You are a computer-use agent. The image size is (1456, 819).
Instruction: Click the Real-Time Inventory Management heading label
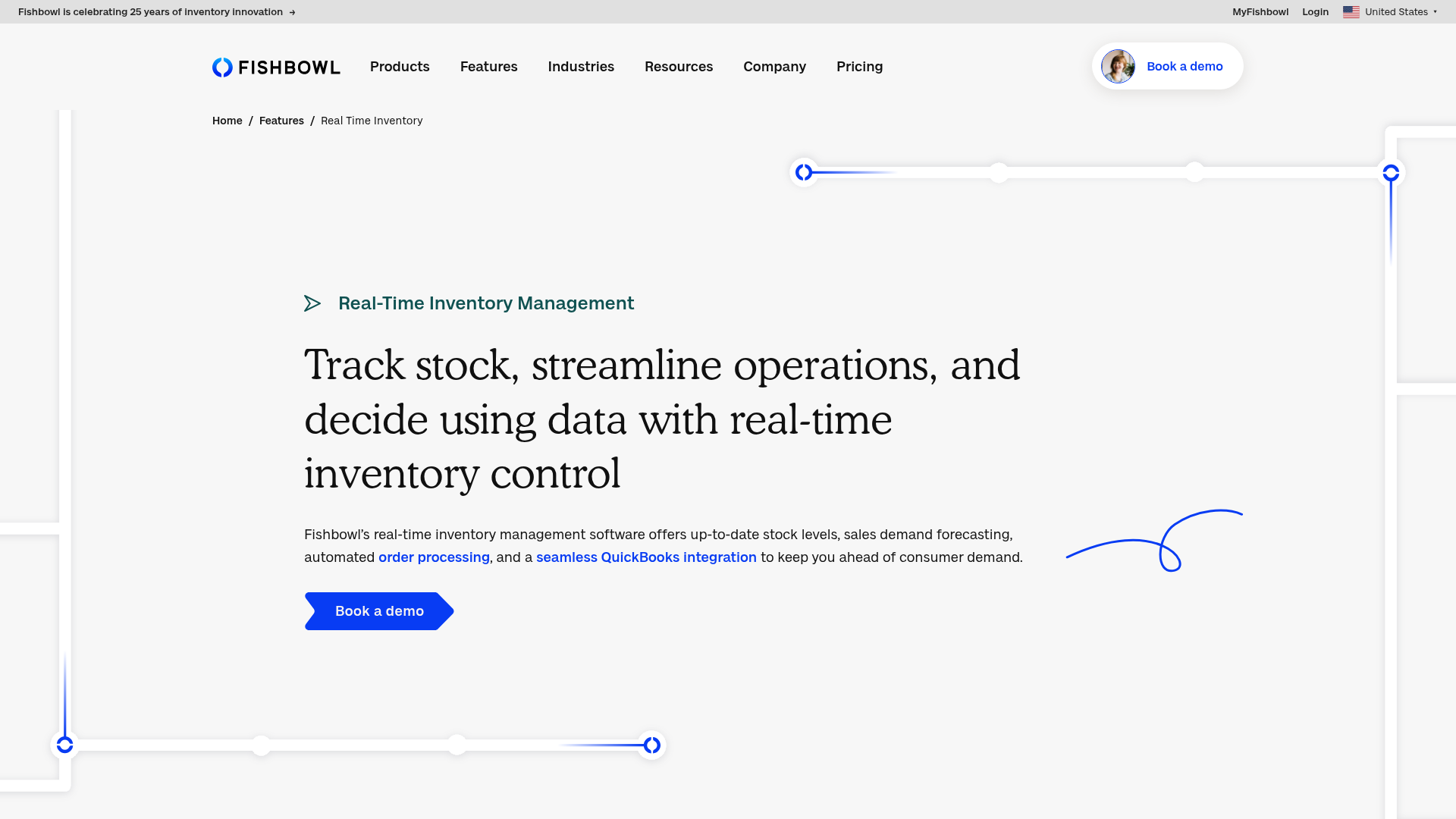486,303
